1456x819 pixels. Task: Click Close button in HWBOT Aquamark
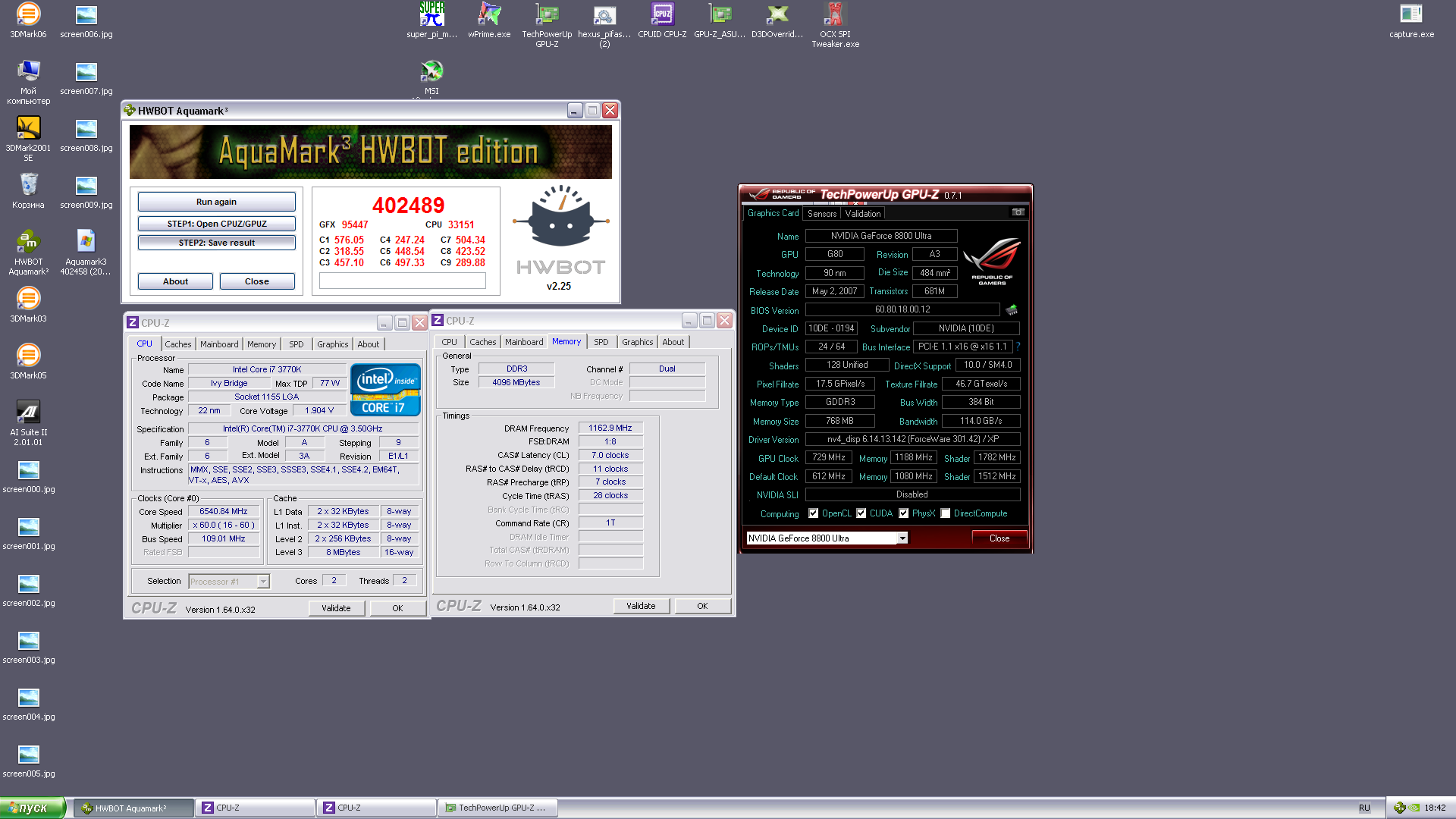(x=257, y=281)
